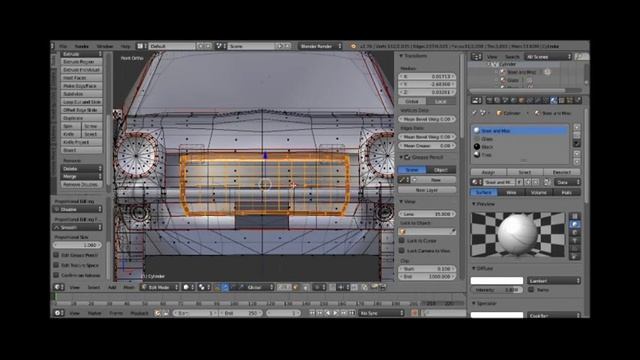Open the viewport shading mode selector icon

tap(188, 287)
